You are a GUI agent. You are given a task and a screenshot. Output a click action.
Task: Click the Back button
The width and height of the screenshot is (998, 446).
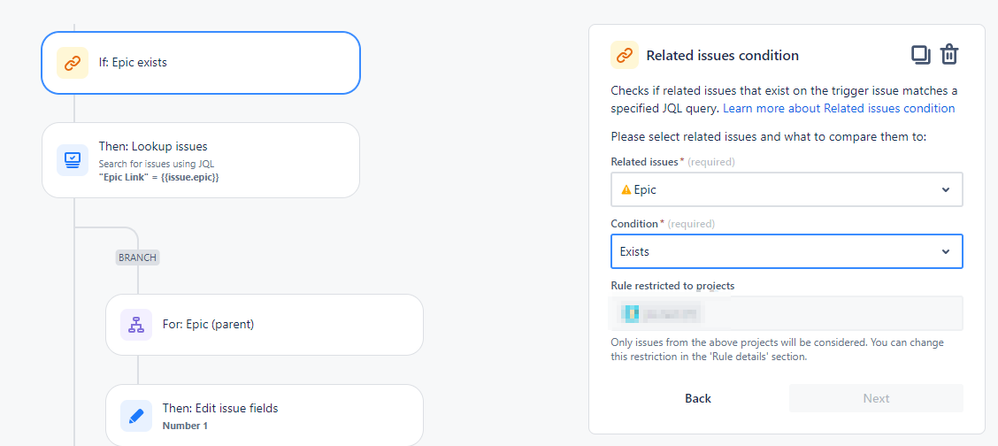(698, 398)
